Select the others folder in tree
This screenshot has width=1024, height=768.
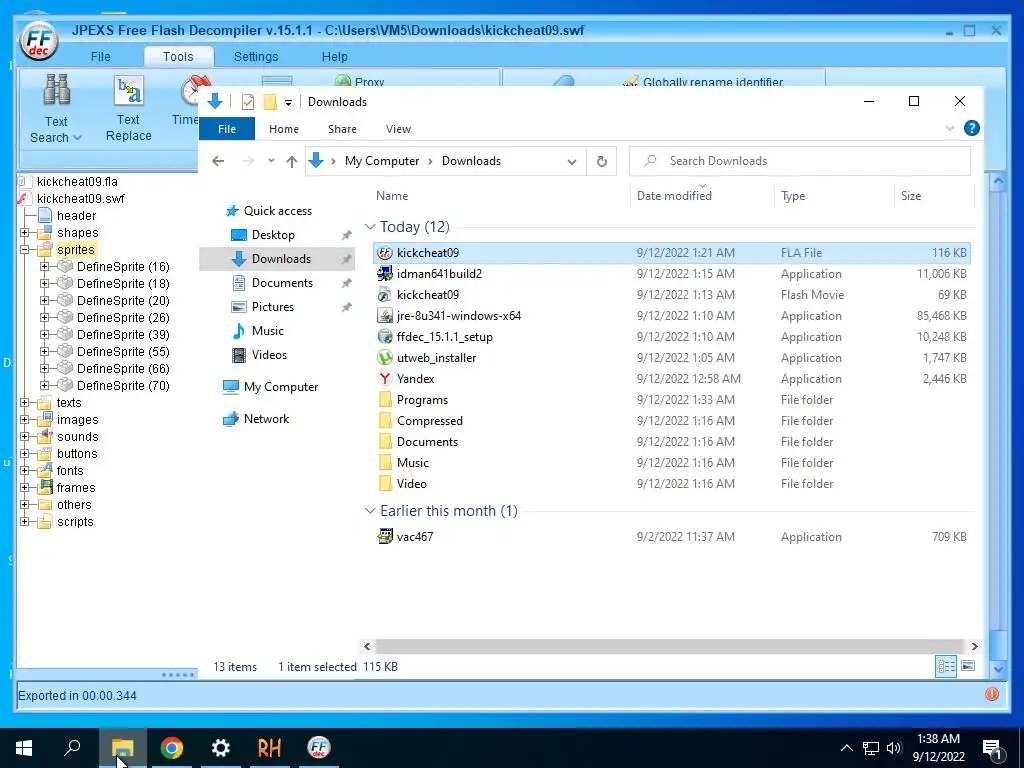pos(74,504)
